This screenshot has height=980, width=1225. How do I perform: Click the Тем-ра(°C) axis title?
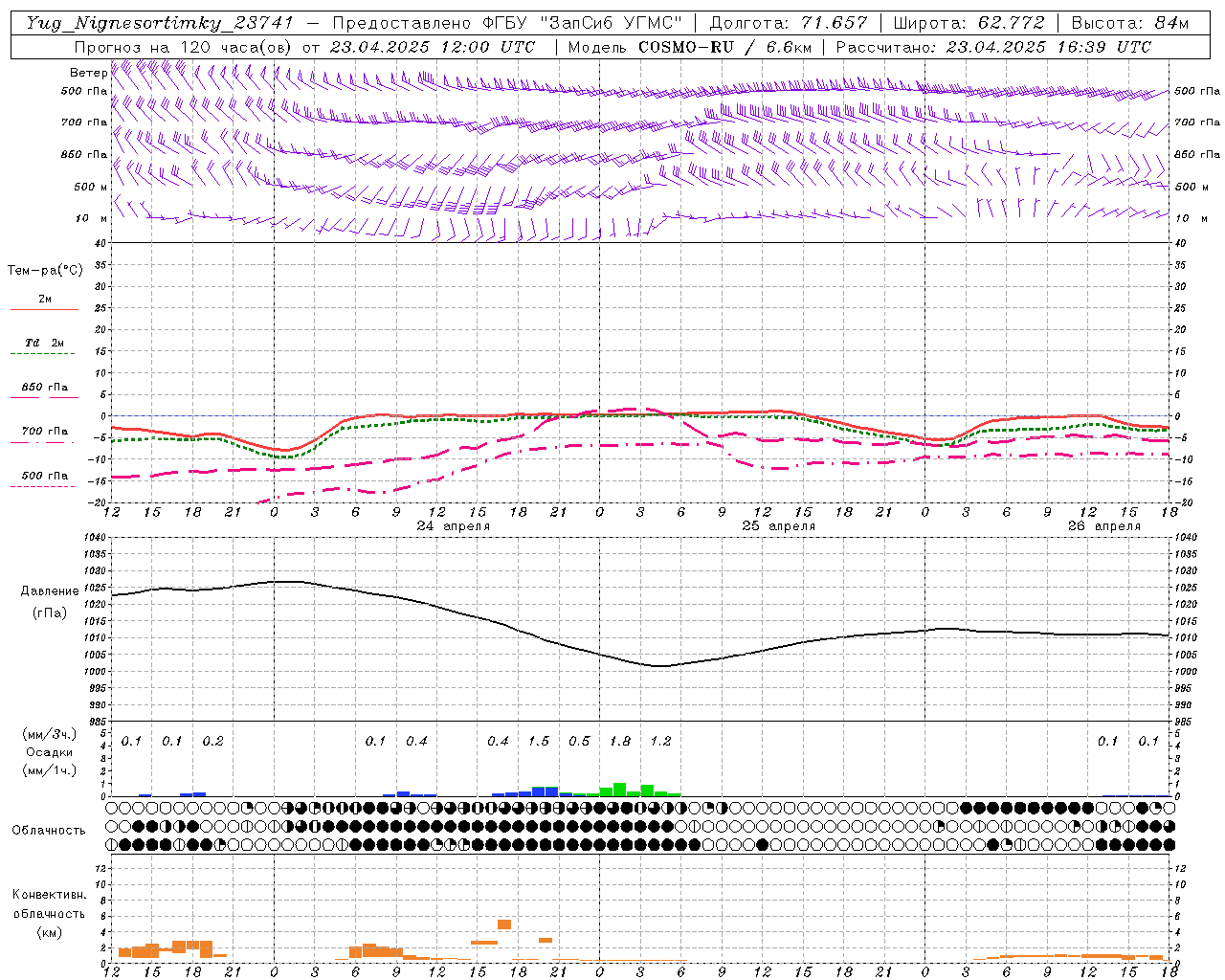pos(45,271)
